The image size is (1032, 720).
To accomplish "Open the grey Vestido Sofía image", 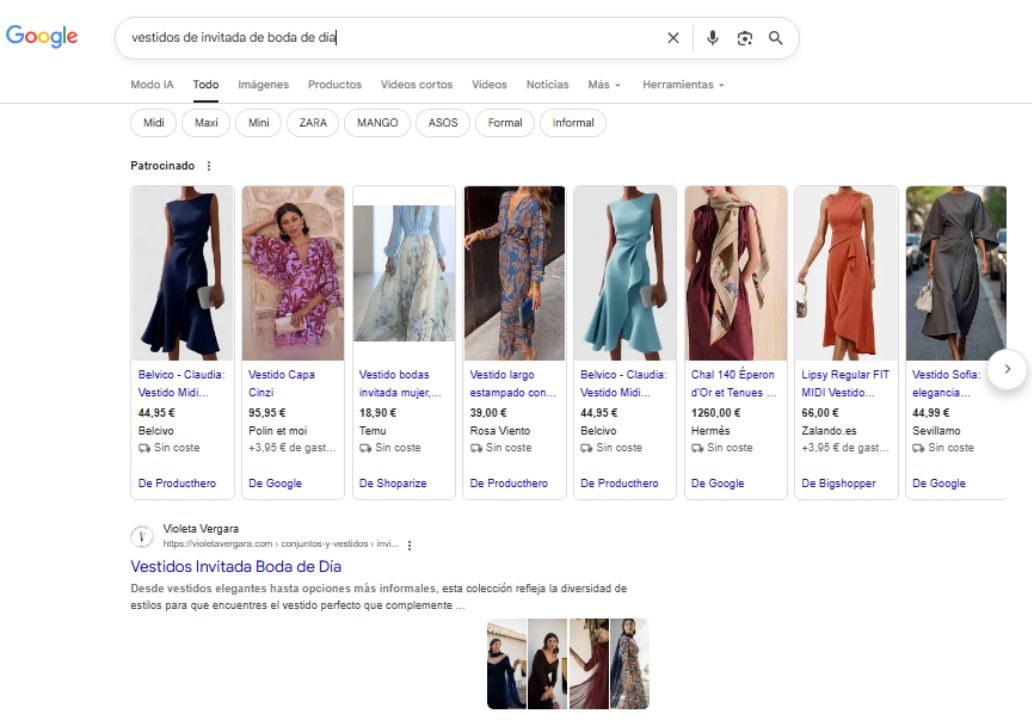I will pos(956,273).
